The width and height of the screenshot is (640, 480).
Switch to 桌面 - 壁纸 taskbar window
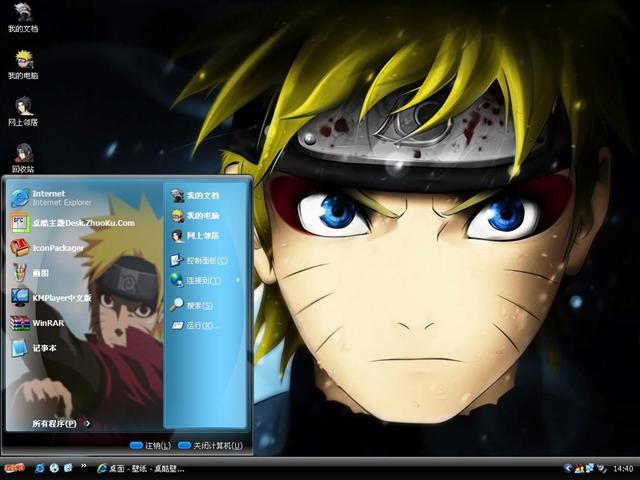141,469
